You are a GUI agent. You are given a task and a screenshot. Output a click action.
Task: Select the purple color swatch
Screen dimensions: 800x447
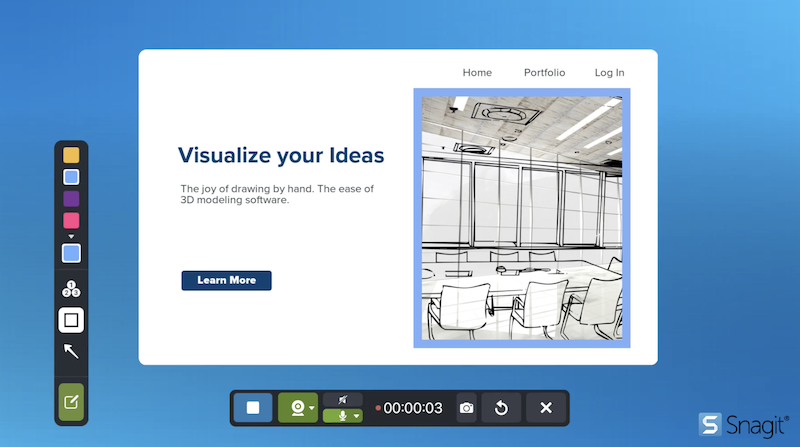(71, 199)
